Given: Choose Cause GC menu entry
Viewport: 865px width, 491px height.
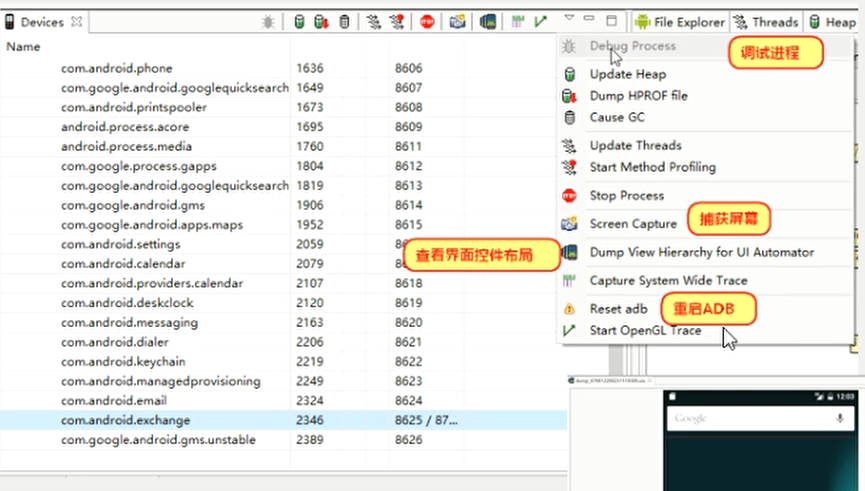Looking at the screenshot, I should coord(617,117).
